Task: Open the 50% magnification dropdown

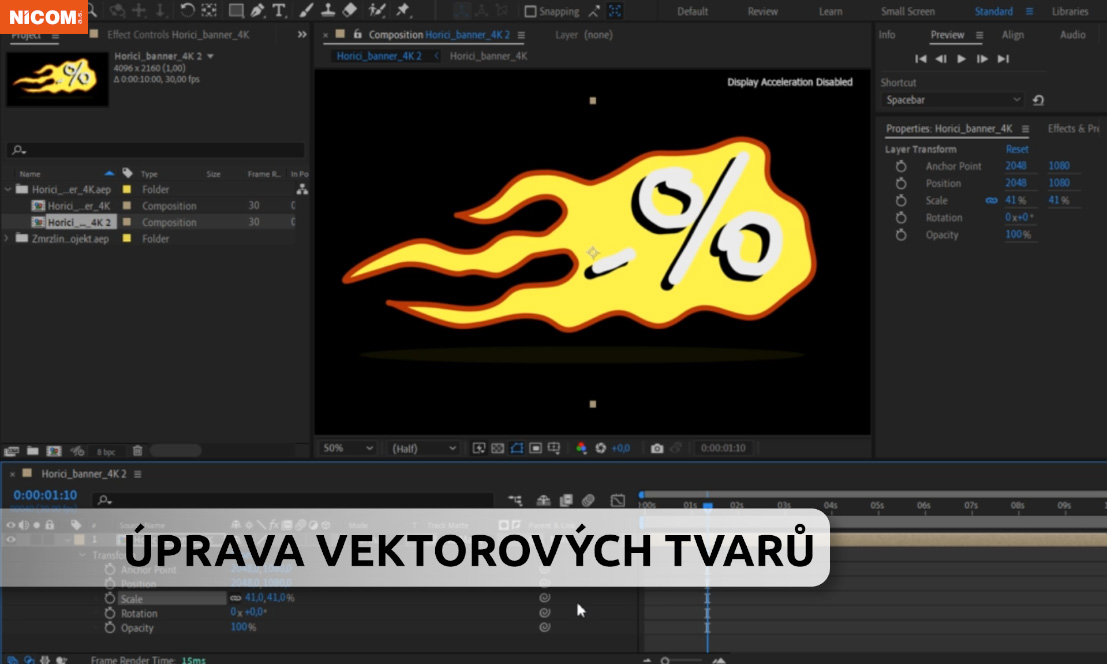Action: coord(347,448)
